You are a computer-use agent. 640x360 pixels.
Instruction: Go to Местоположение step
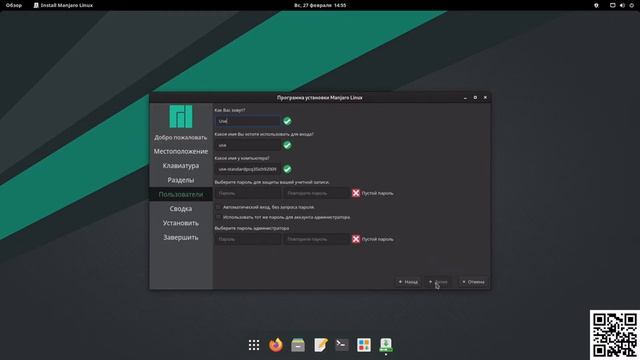[181, 151]
